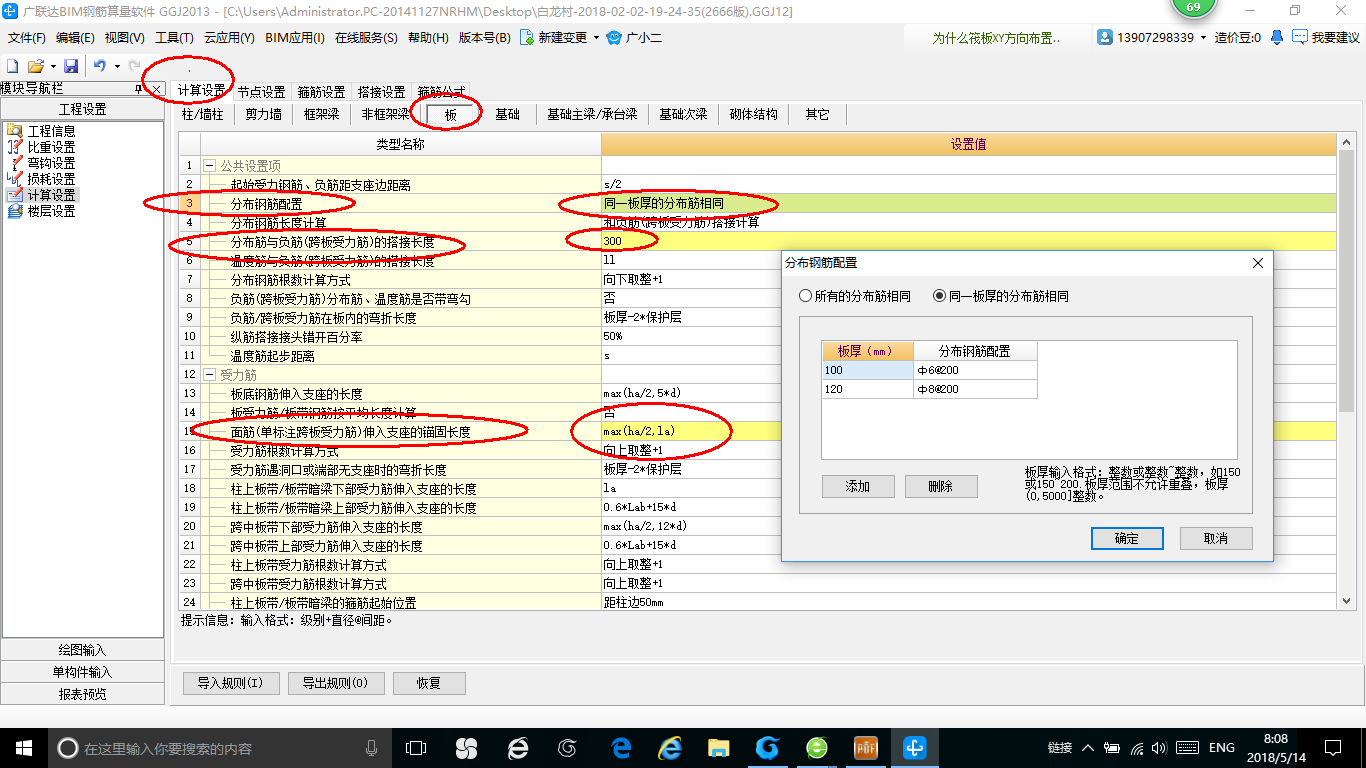Viewport: 1366px width, 768px height.
Task: Click the Save disk icon in toolbar
Action: 71,66
